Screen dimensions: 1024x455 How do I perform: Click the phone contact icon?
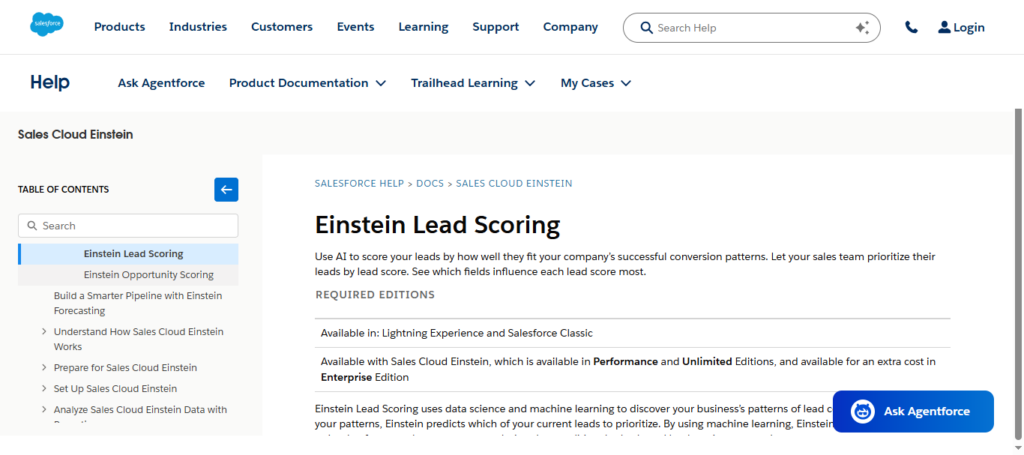coord(911,27)
